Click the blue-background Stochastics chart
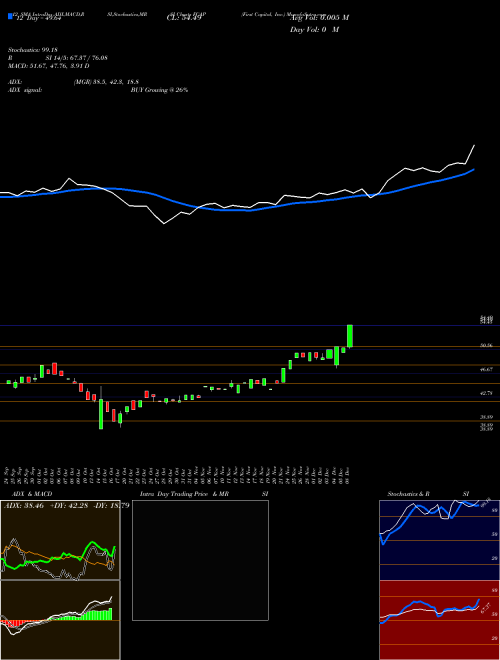 pyautogui.click(x=439, y=540)
